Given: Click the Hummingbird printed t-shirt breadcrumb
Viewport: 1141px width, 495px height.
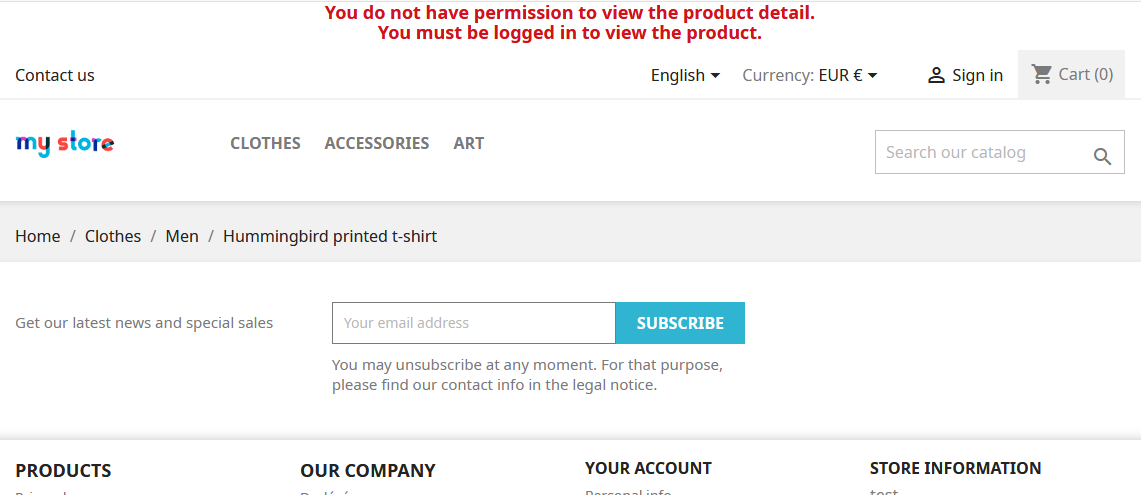Looking at the screenshot, I should (x=330, y=236).
